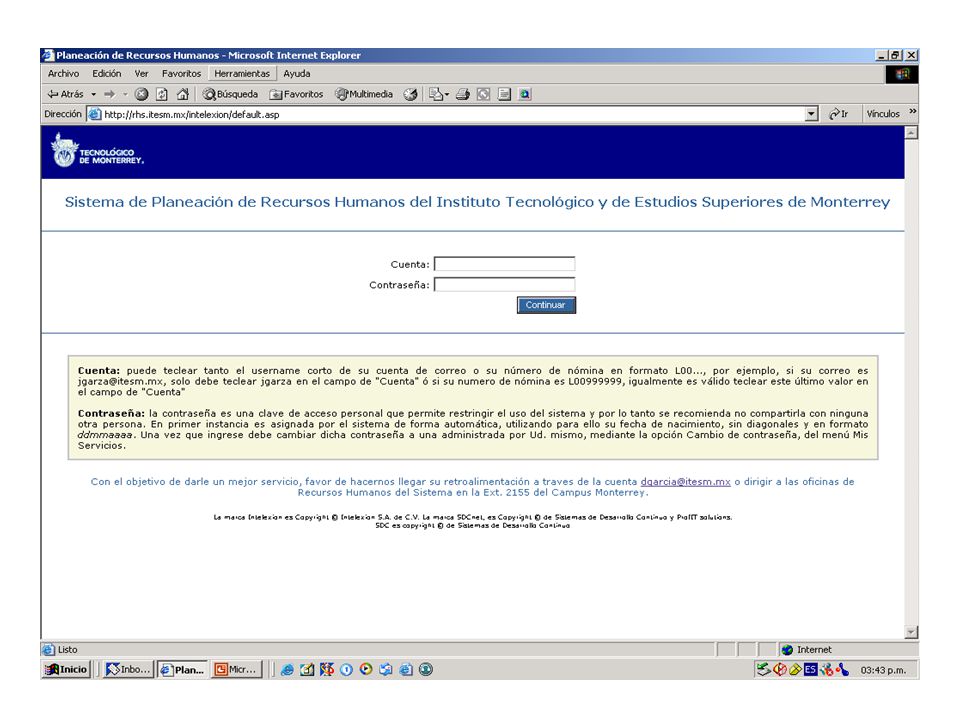
Task: Open the Ayuda menu
Action: [x=296, y=73]
